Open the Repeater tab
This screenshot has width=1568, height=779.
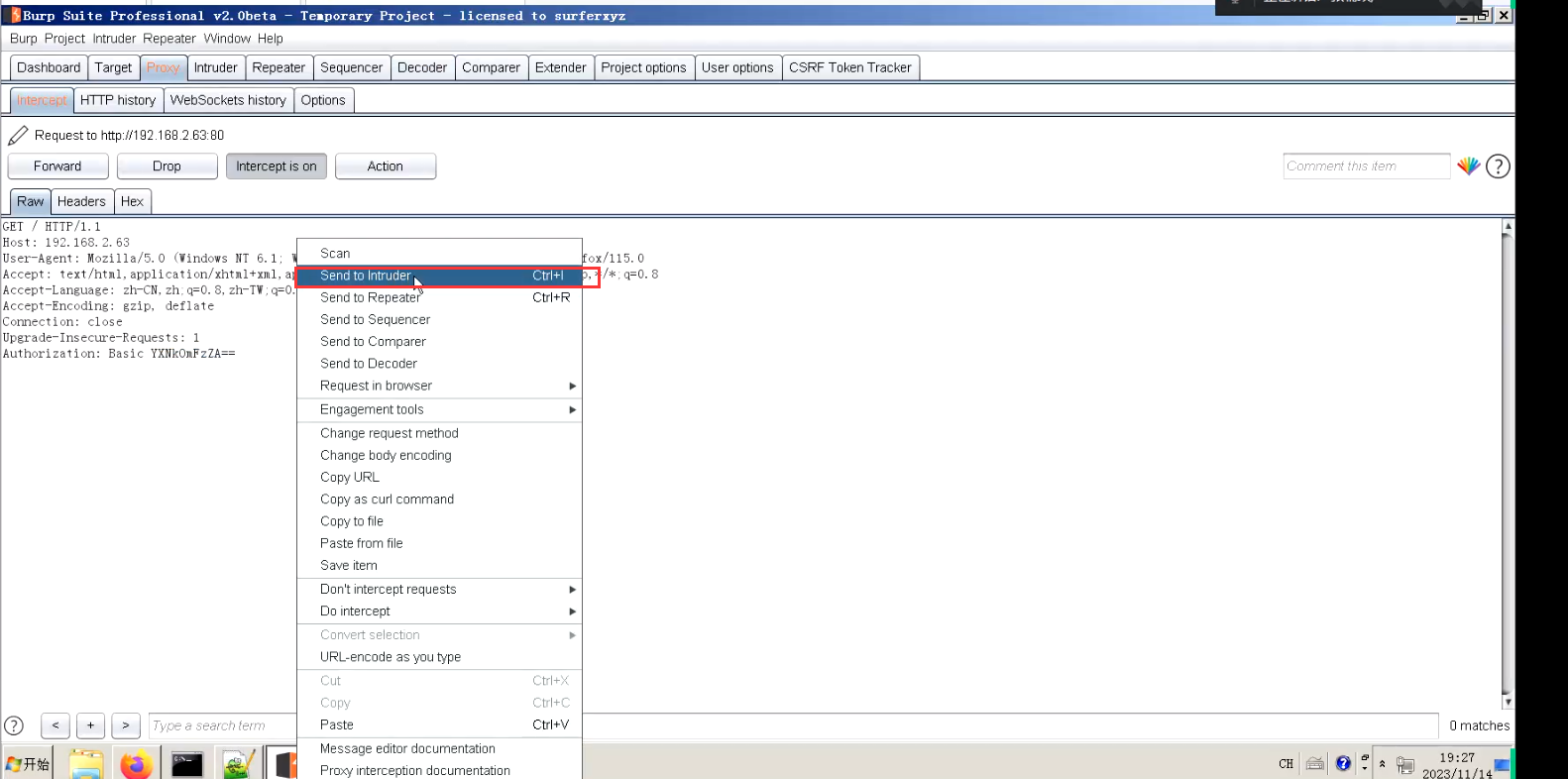click(279, 67)
